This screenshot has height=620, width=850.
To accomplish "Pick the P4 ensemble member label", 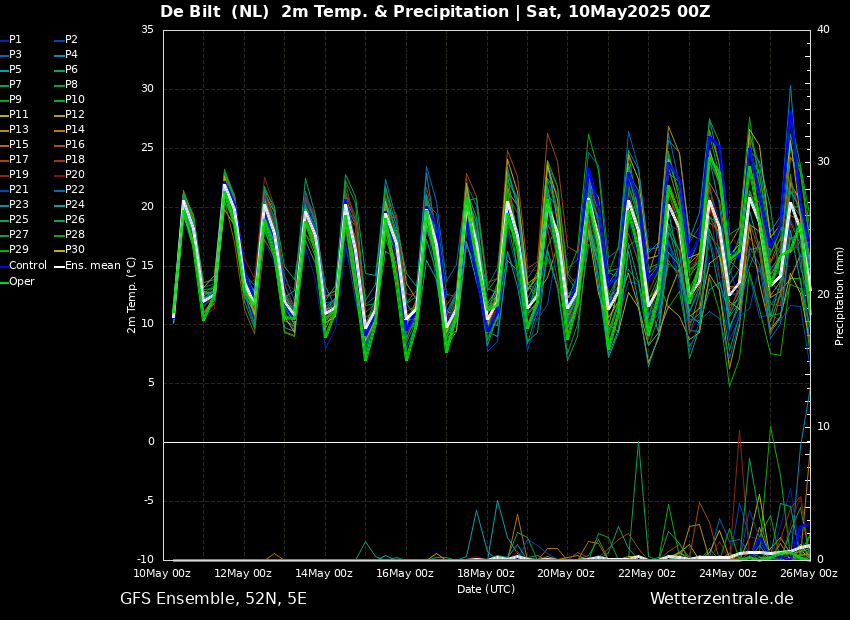I will [66, 54].
